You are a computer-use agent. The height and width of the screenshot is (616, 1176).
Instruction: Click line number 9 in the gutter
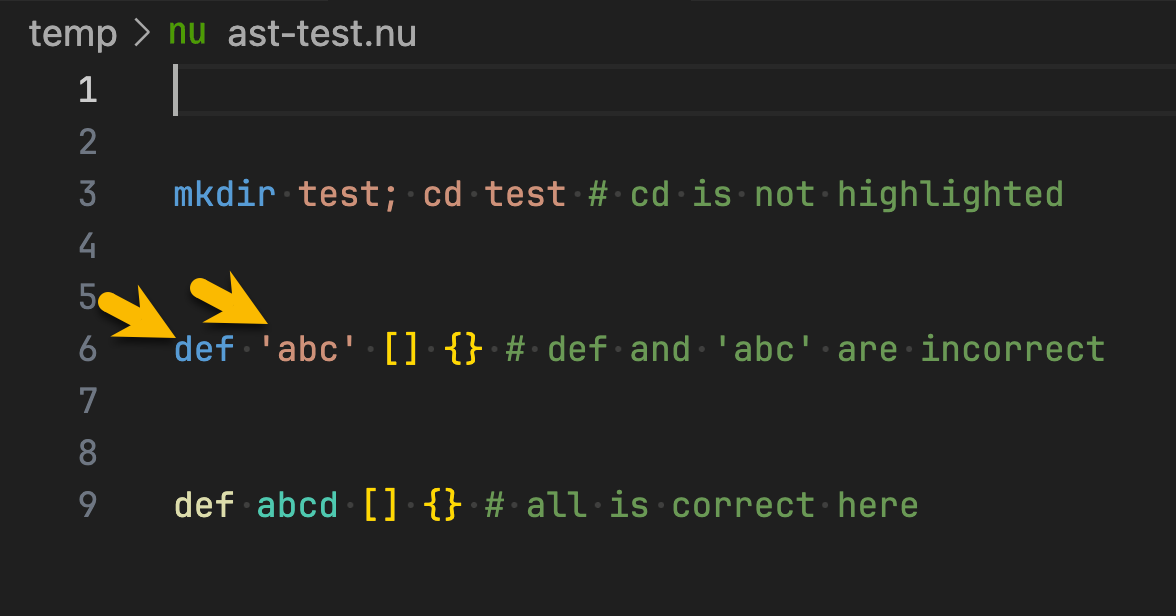click(87, 505)
